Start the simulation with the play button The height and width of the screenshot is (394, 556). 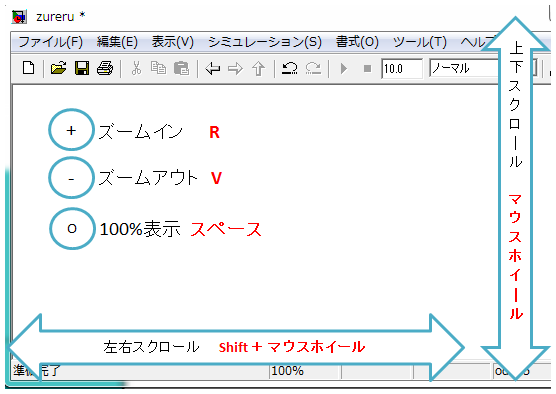click(x=344, y=68)
